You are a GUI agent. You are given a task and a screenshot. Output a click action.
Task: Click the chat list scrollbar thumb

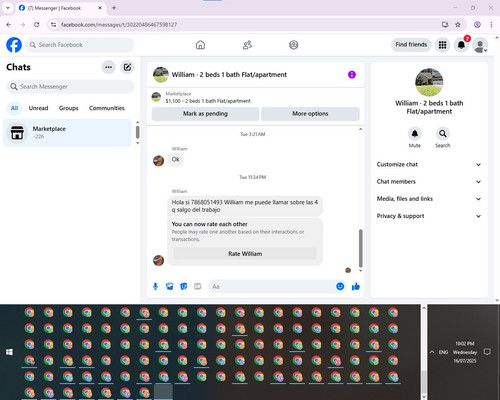pos(137,132)
